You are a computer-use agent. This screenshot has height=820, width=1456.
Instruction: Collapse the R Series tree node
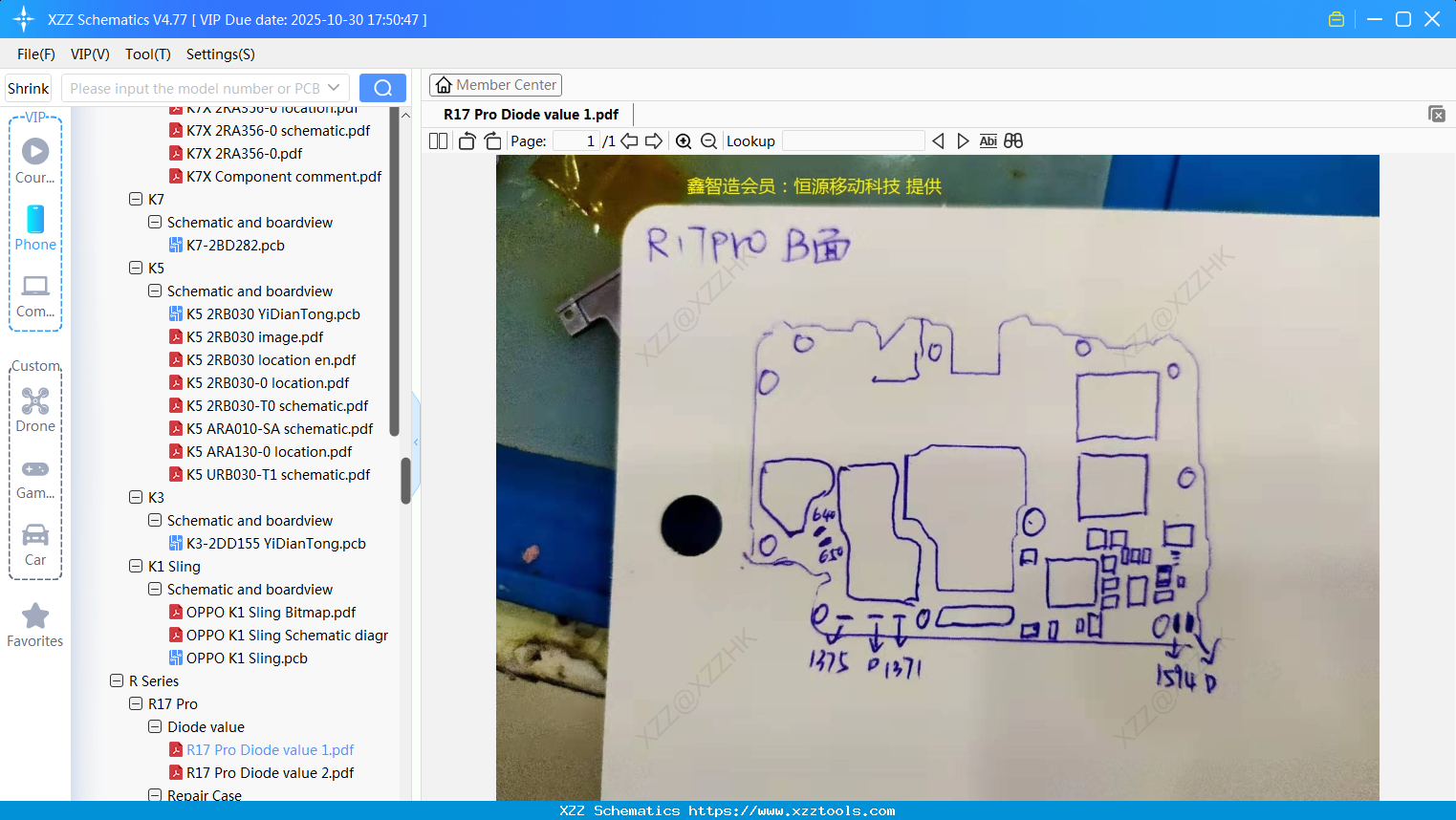click(117, 680)
